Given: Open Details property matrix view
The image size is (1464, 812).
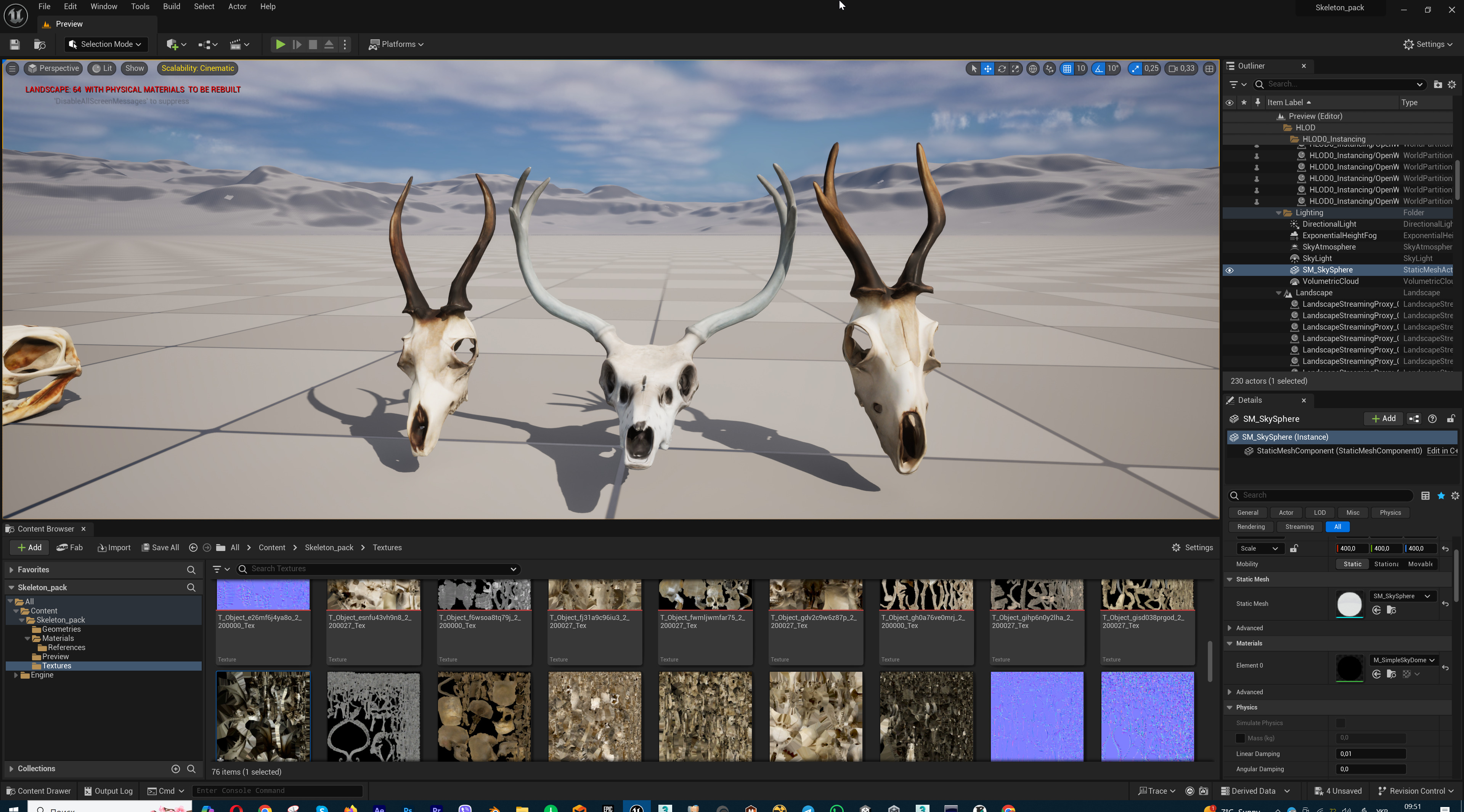Looking at the screenshot, I should pos(1425,496).
